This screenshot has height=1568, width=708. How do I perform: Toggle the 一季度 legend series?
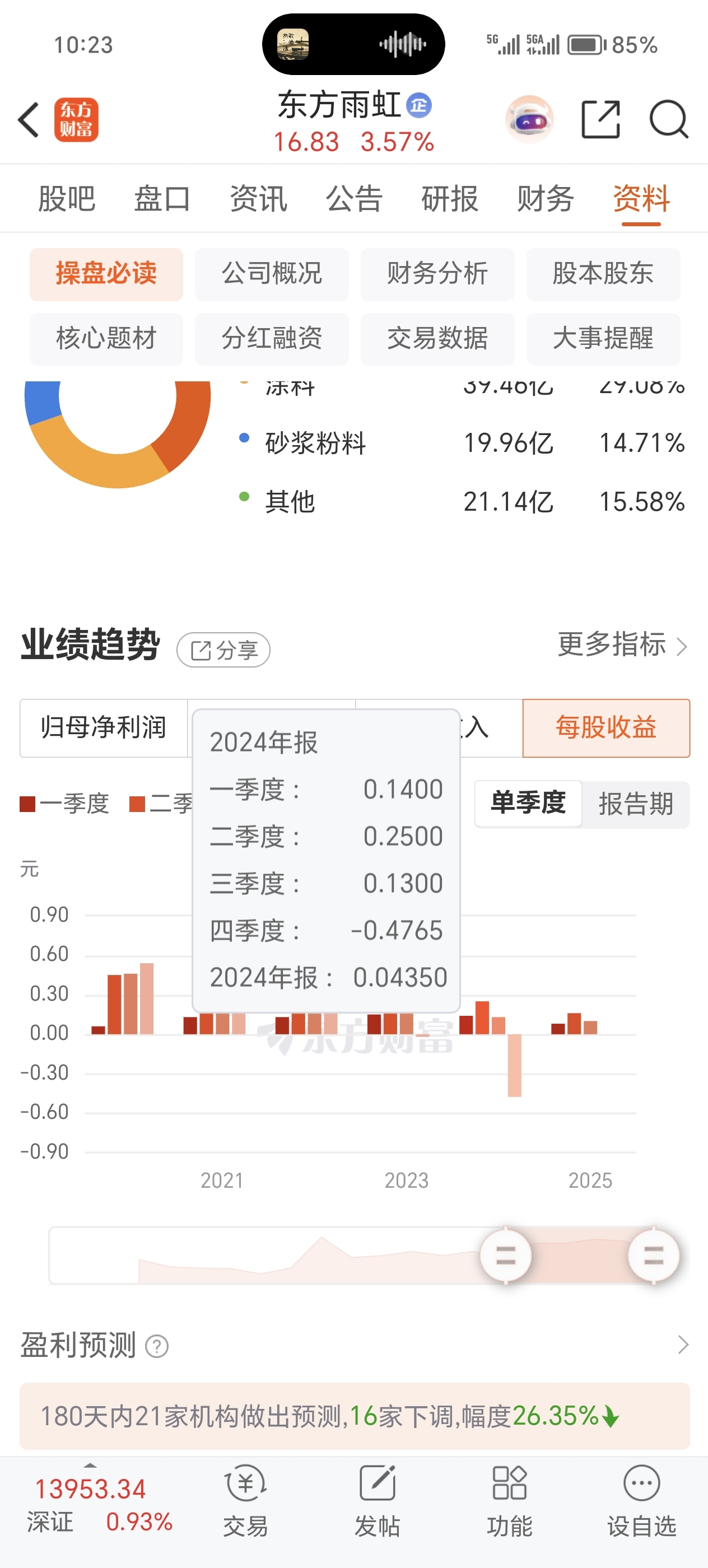[64, 804]
